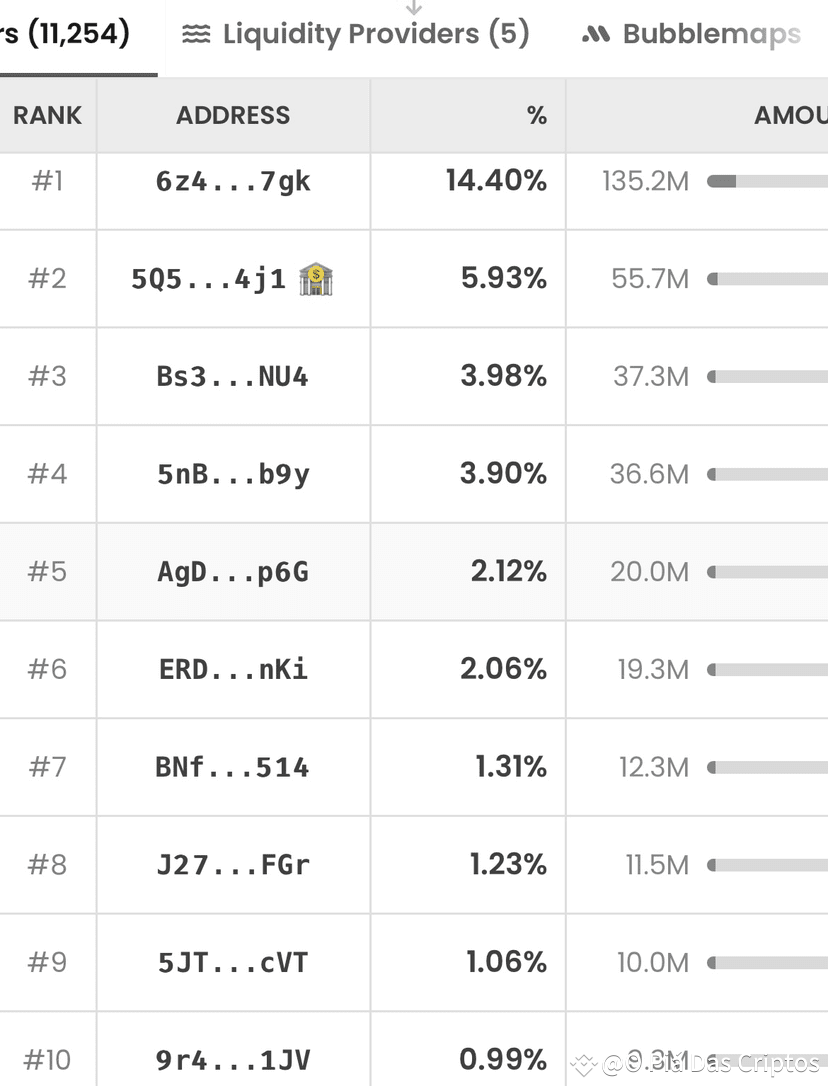
Task: Click the RANK column header
Action: click(x=47, y=115)
